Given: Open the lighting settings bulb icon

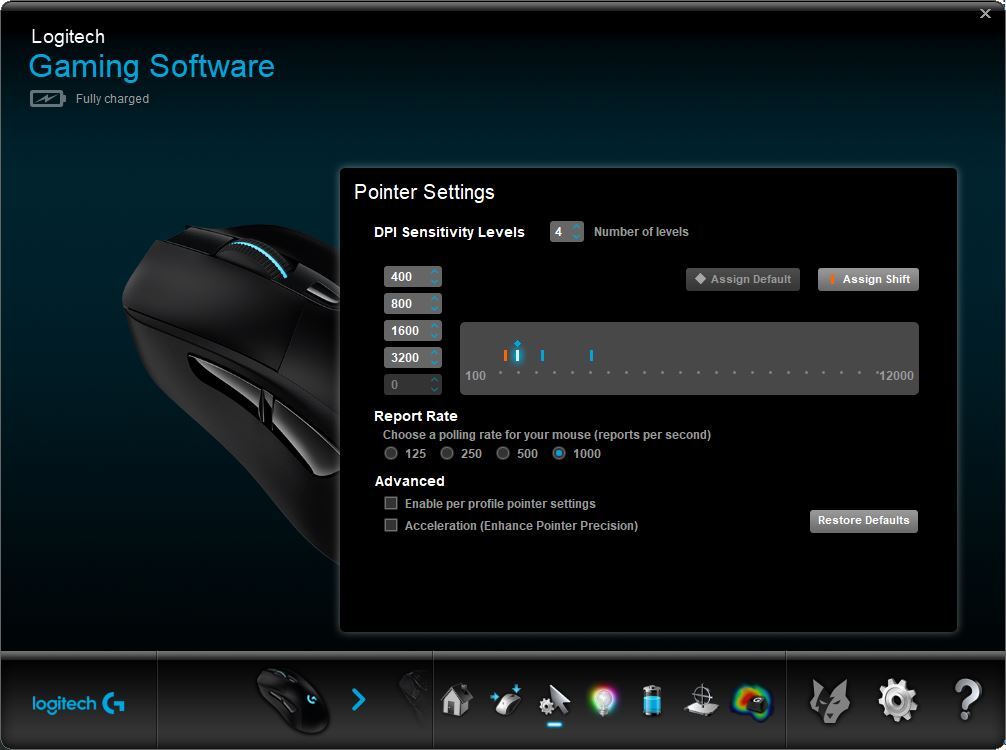Looking at the screenshot, I should [603, 700].
